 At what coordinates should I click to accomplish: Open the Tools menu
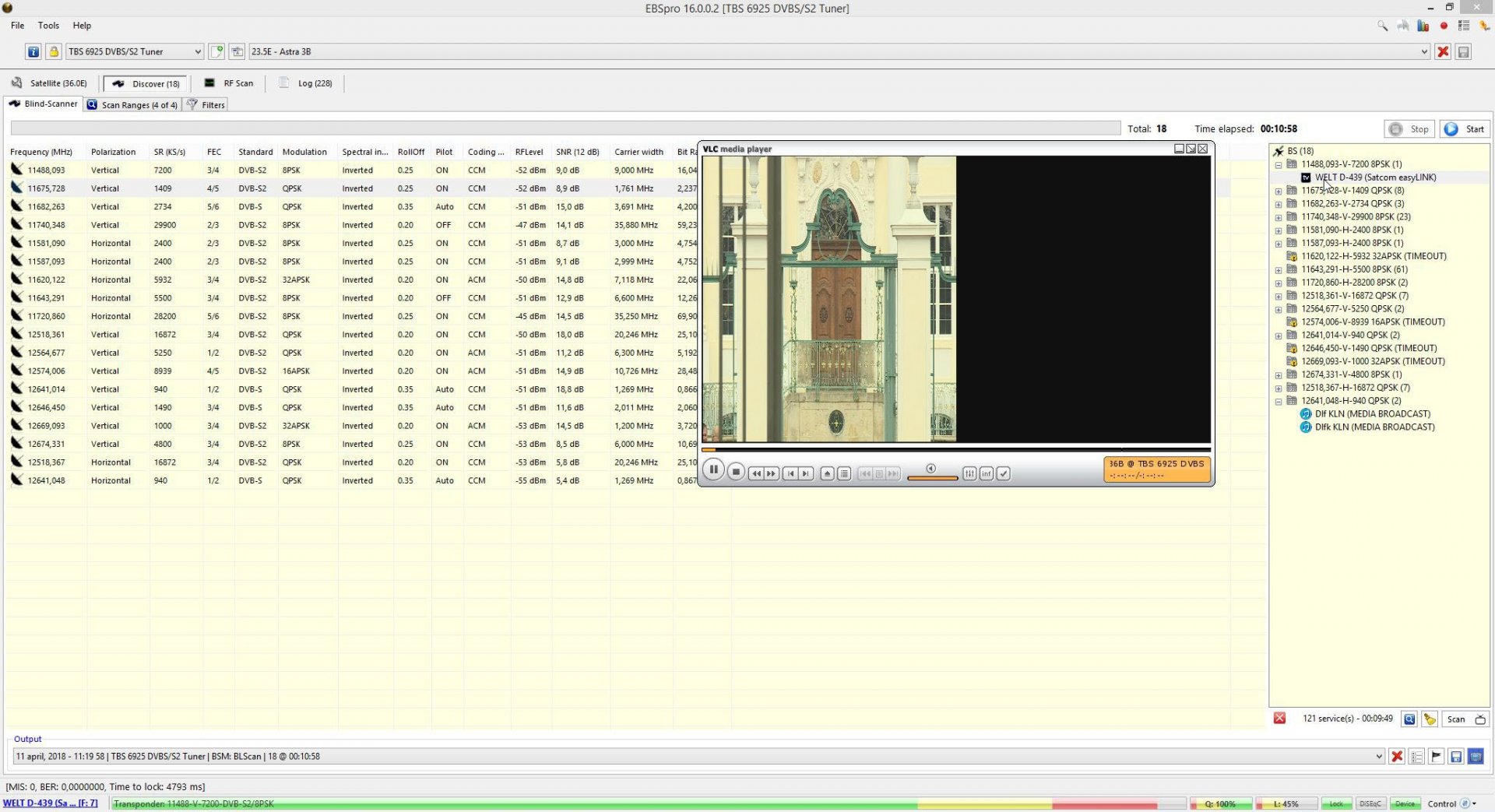pos(48,25)
